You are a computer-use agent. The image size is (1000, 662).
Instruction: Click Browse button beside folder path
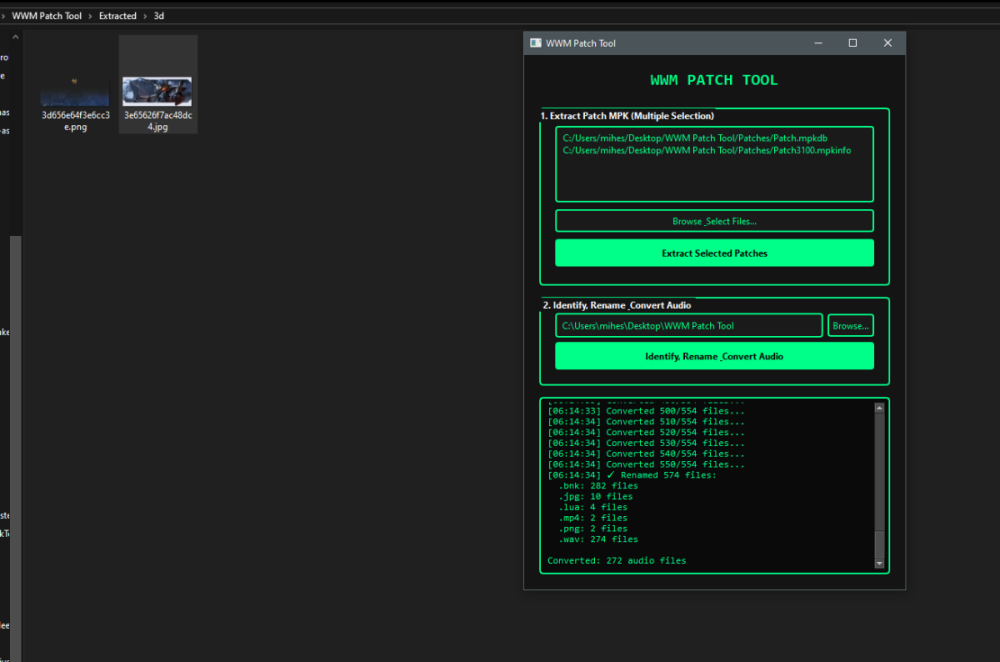[x=850, y=326]
